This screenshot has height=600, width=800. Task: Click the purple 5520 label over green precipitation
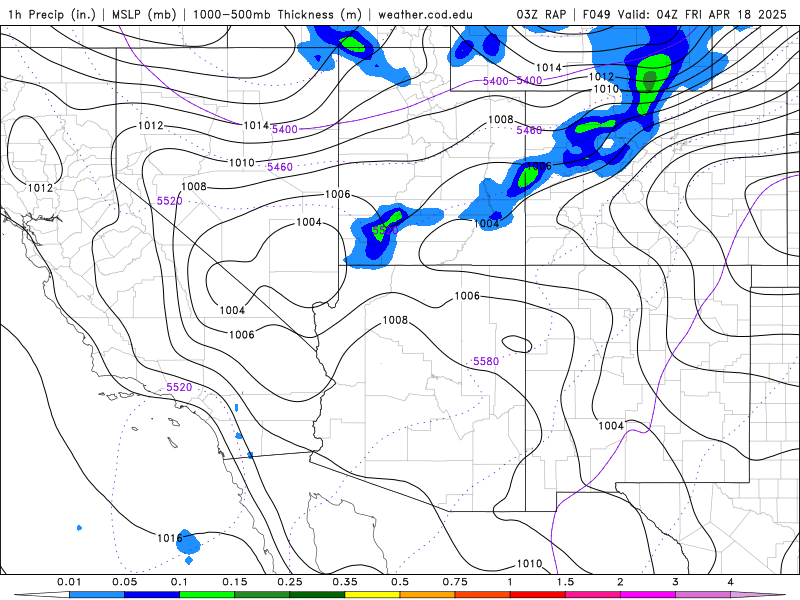click(385, 230)
